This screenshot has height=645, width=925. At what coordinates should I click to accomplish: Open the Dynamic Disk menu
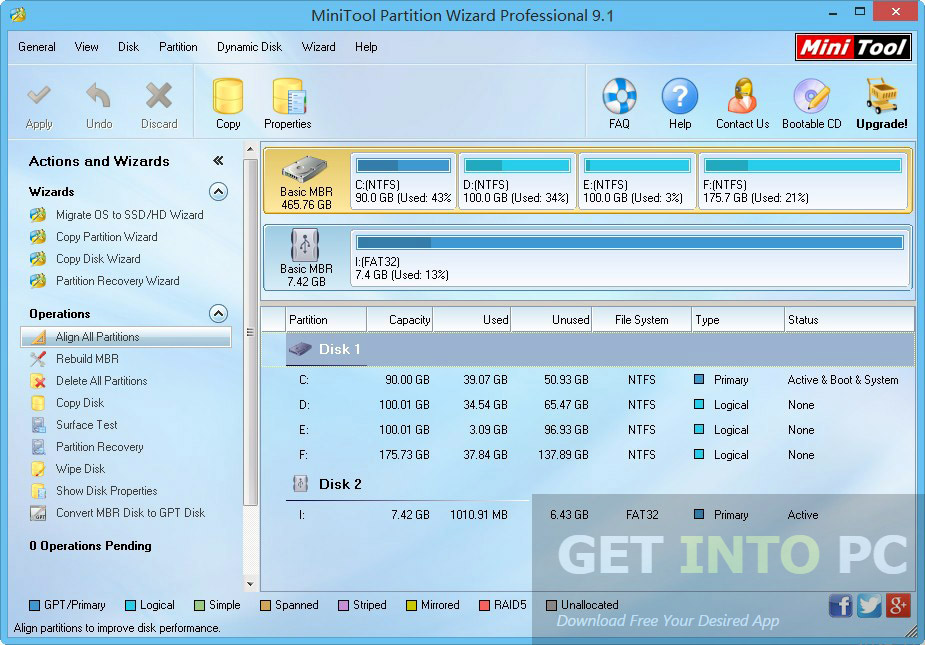pos(248,46)
